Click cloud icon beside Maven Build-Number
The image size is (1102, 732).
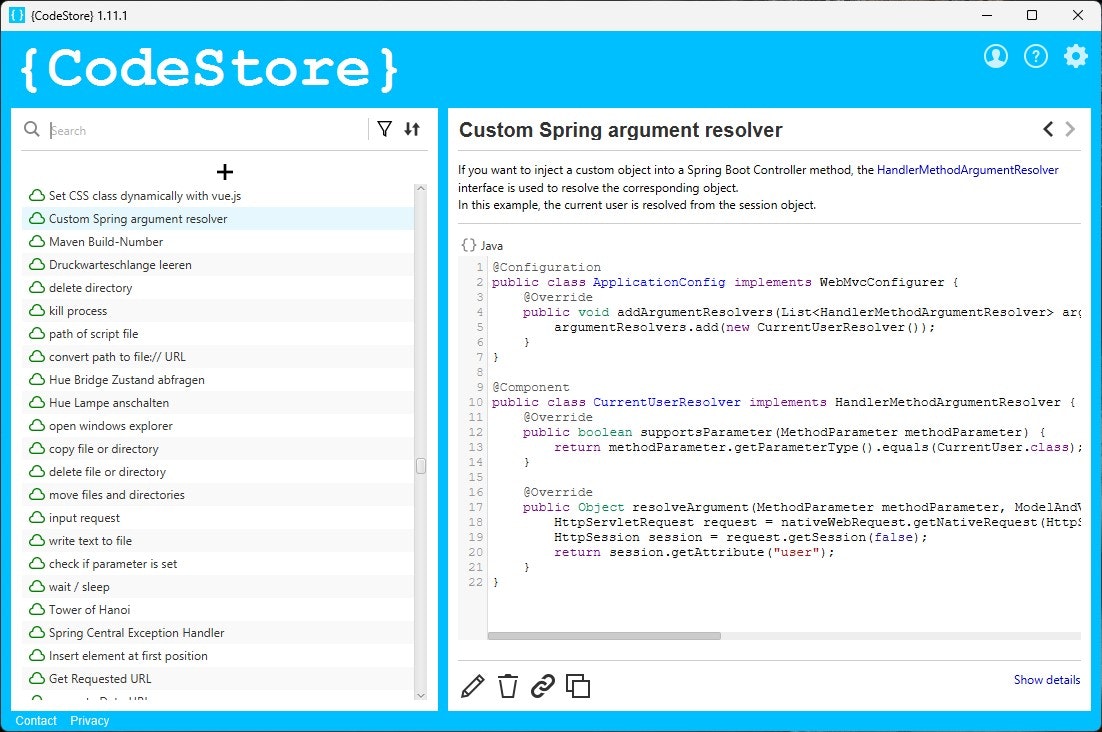point(37,242)
